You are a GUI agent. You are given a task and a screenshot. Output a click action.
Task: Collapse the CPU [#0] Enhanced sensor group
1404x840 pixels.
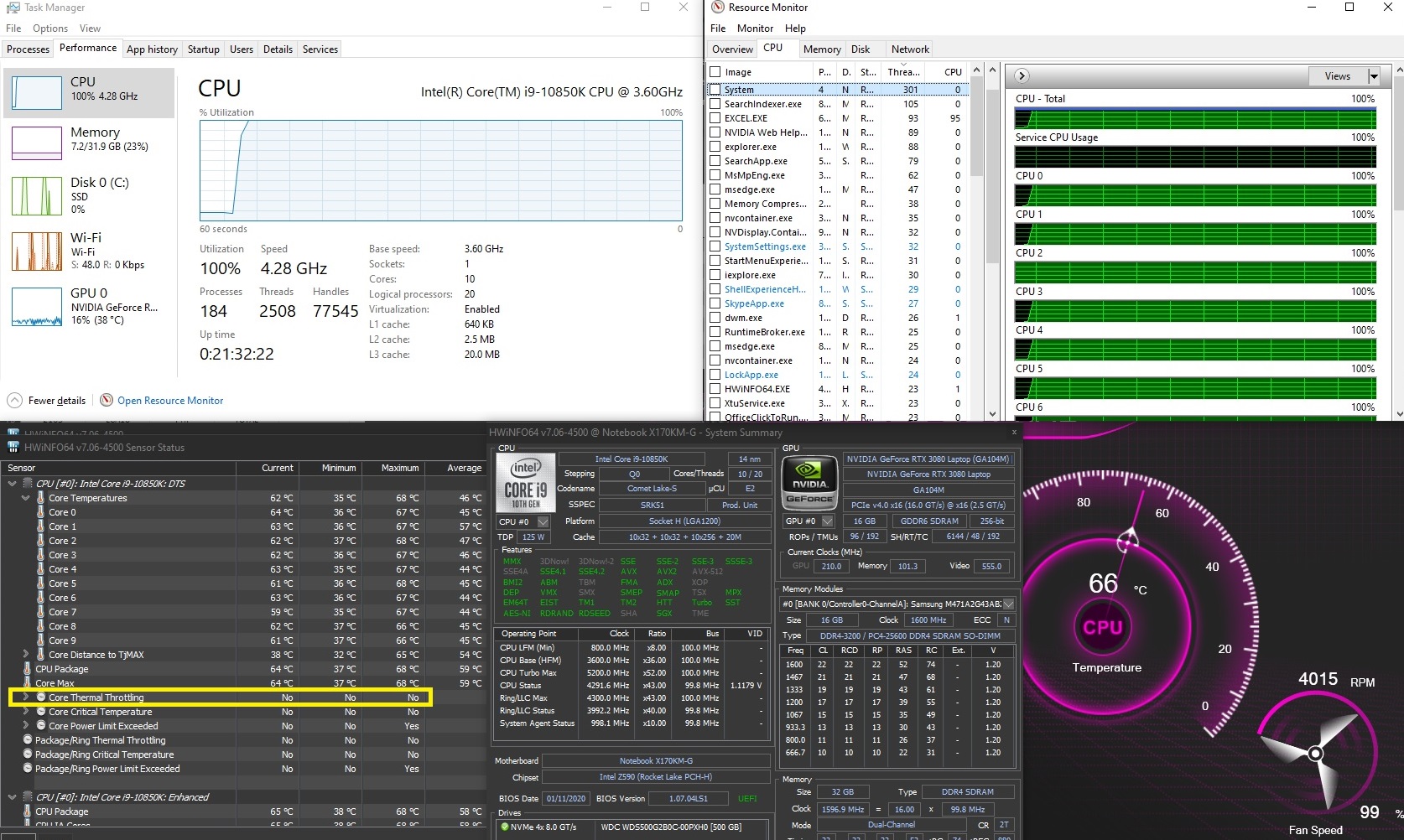tap(12, 797)
